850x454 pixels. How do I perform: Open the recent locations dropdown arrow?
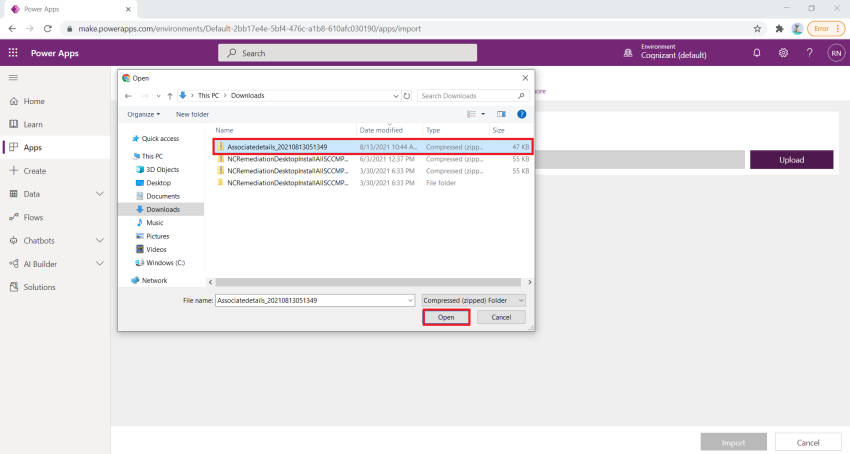pyautogui.click(x=158, y=96)
